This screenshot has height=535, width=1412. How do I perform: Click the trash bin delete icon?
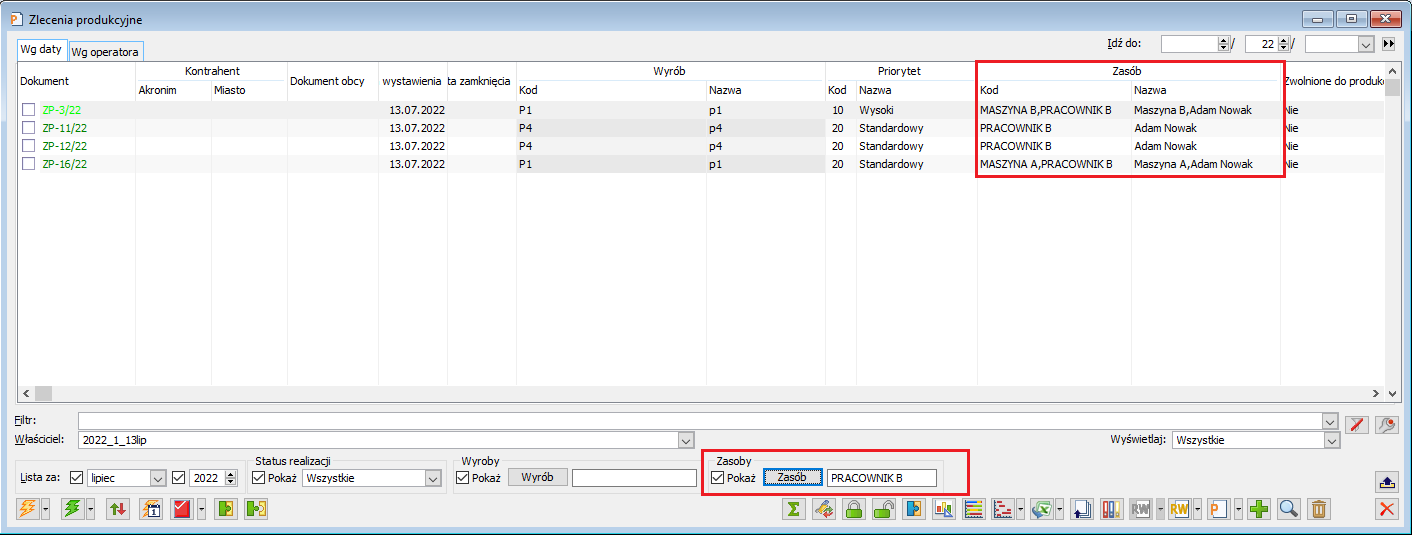click(x=1319, y=509)
